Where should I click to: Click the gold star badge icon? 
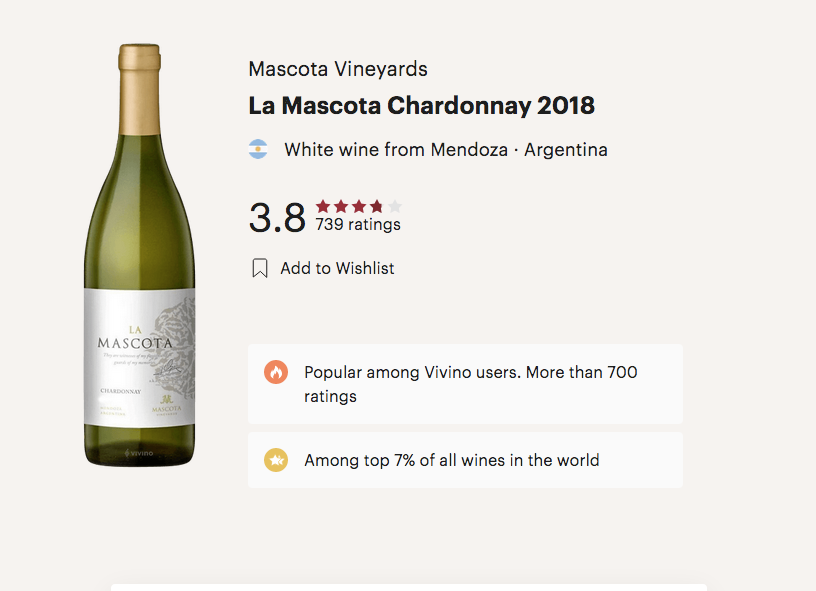tap(276, 460)
